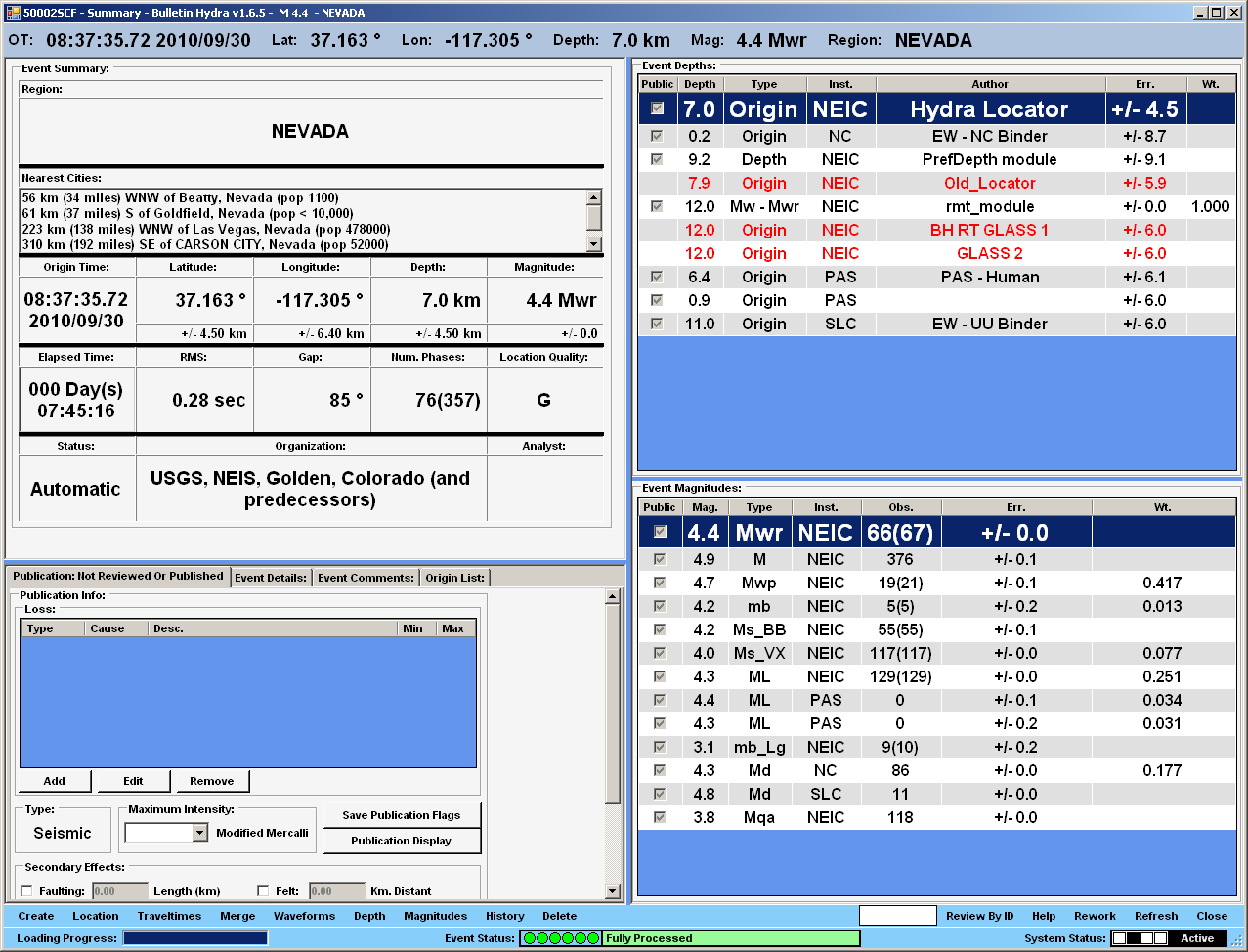Click the Publication panel scrollbar up arrow

(x=613, y=596)
